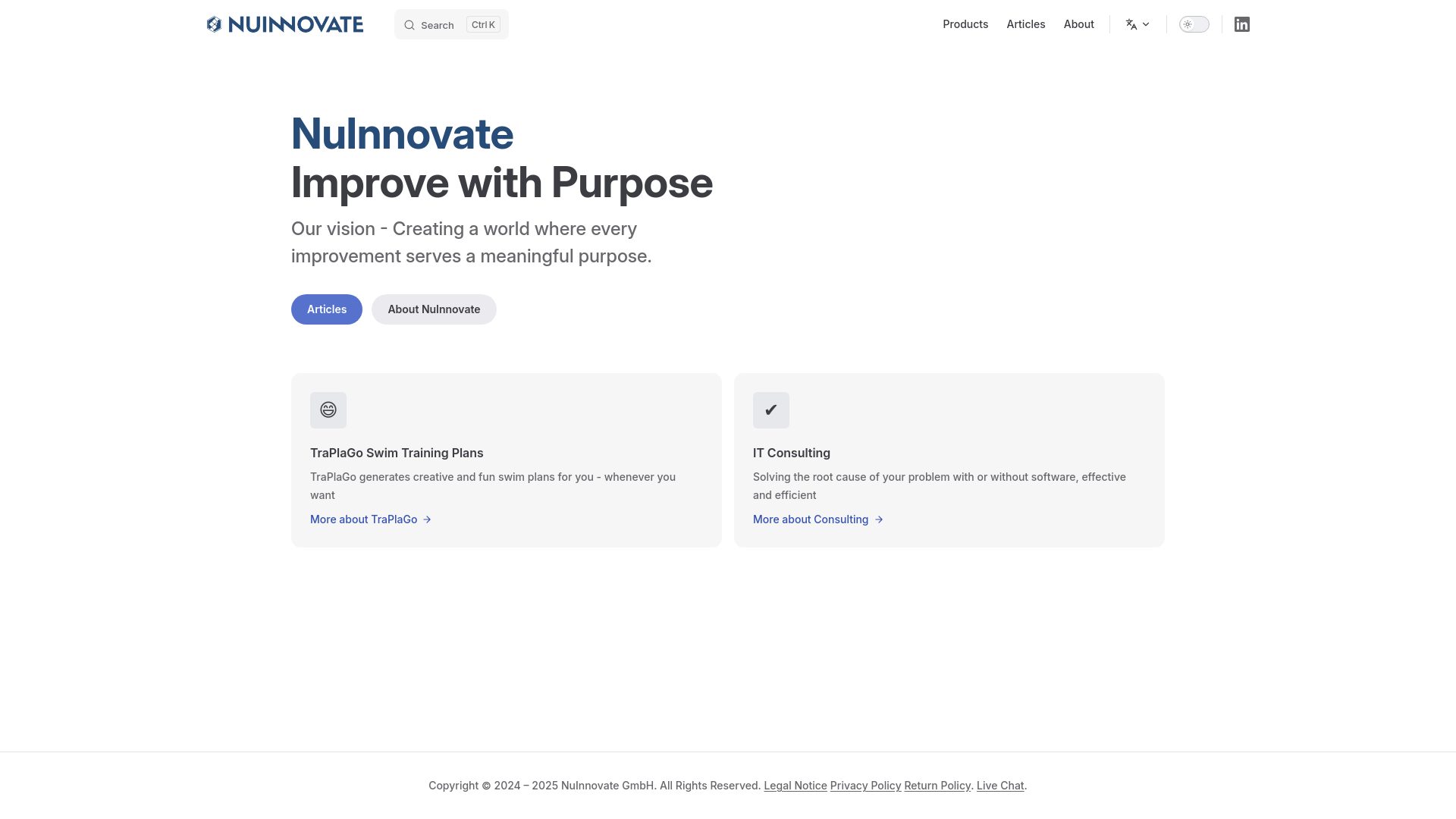The image size is (1456, 819).
Task: Open the Return Policy footer link
Action: [x=937, y=786]
